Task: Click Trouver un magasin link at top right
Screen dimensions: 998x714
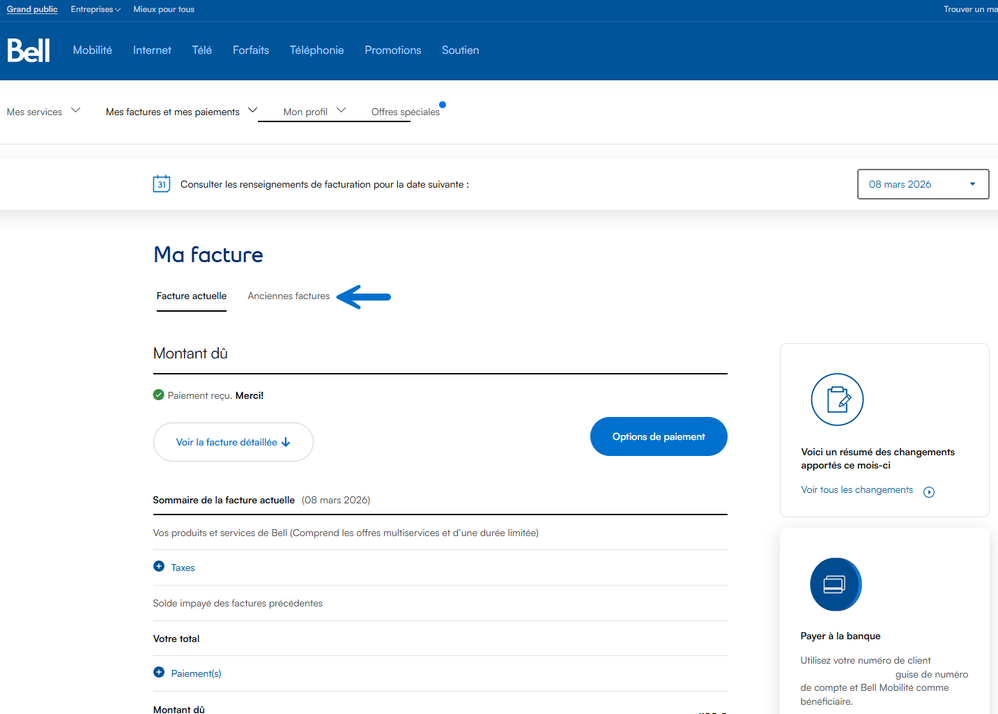Action: tap(971, 9)
